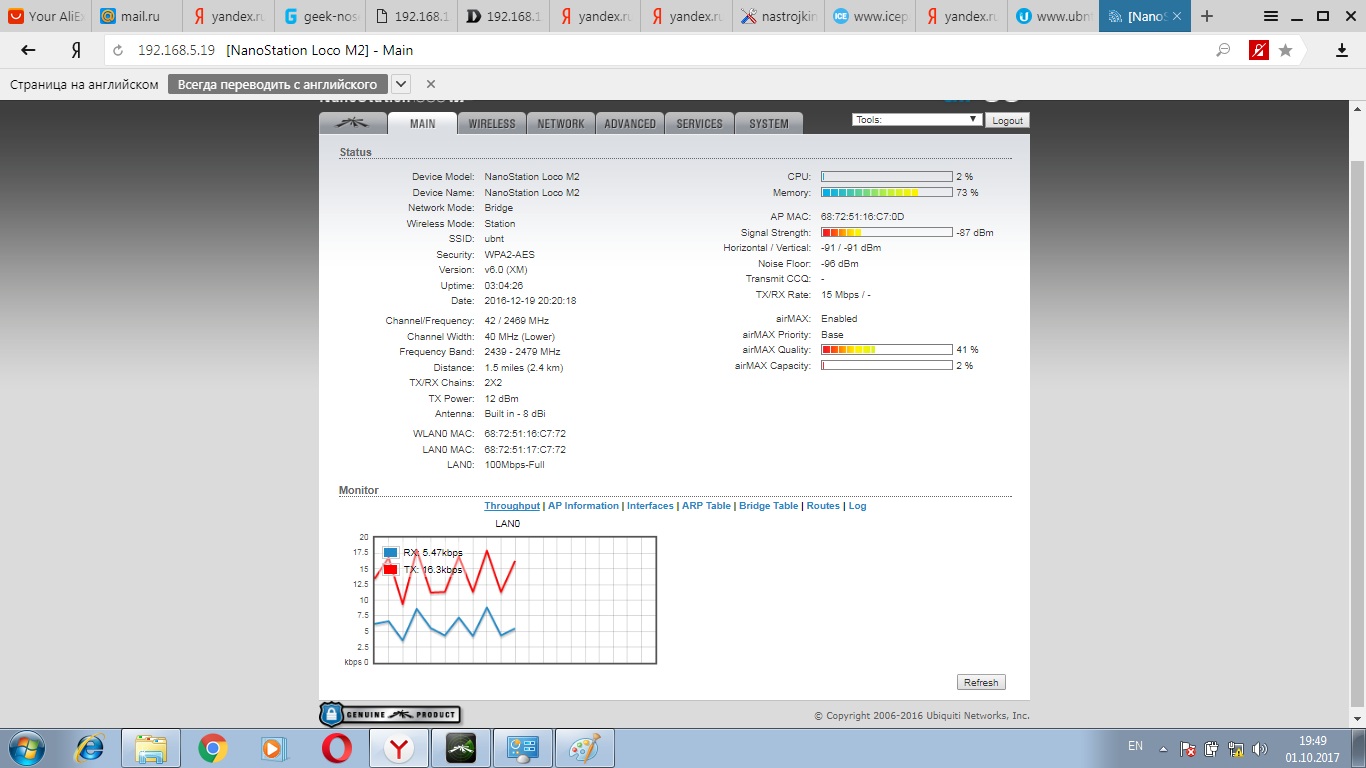Screen dimensions: 1366x768
Task: Open the Yandex browser hamburger menu
Action: click(1271, 16)
